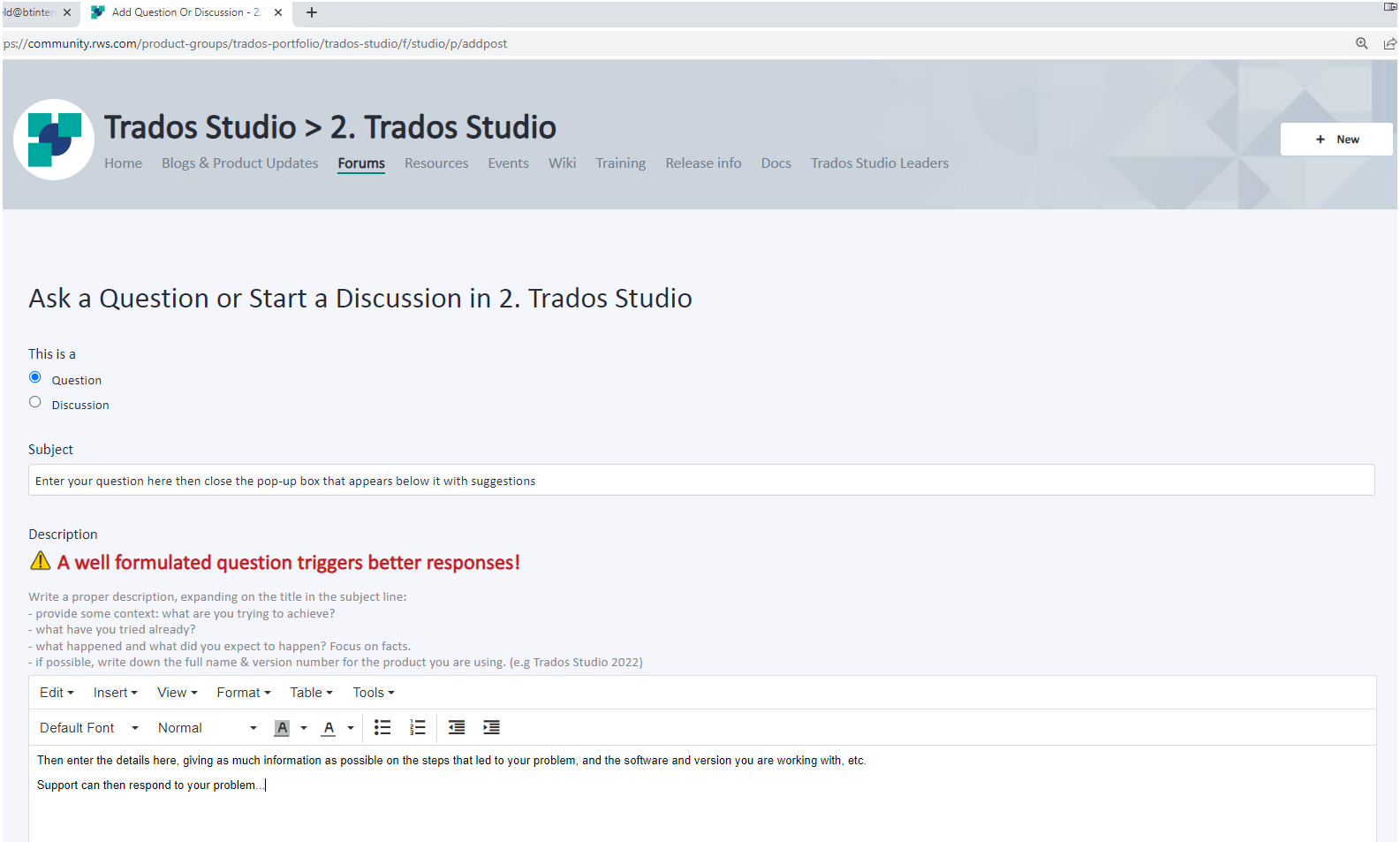Select the Question radio button
This screenshot has width=1400, height=842.
tap(35, 377)
